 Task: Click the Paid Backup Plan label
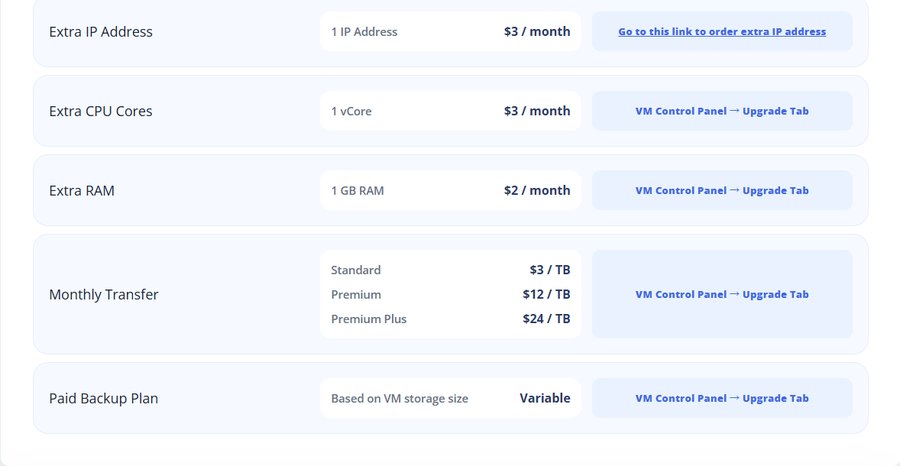[103, 398]
